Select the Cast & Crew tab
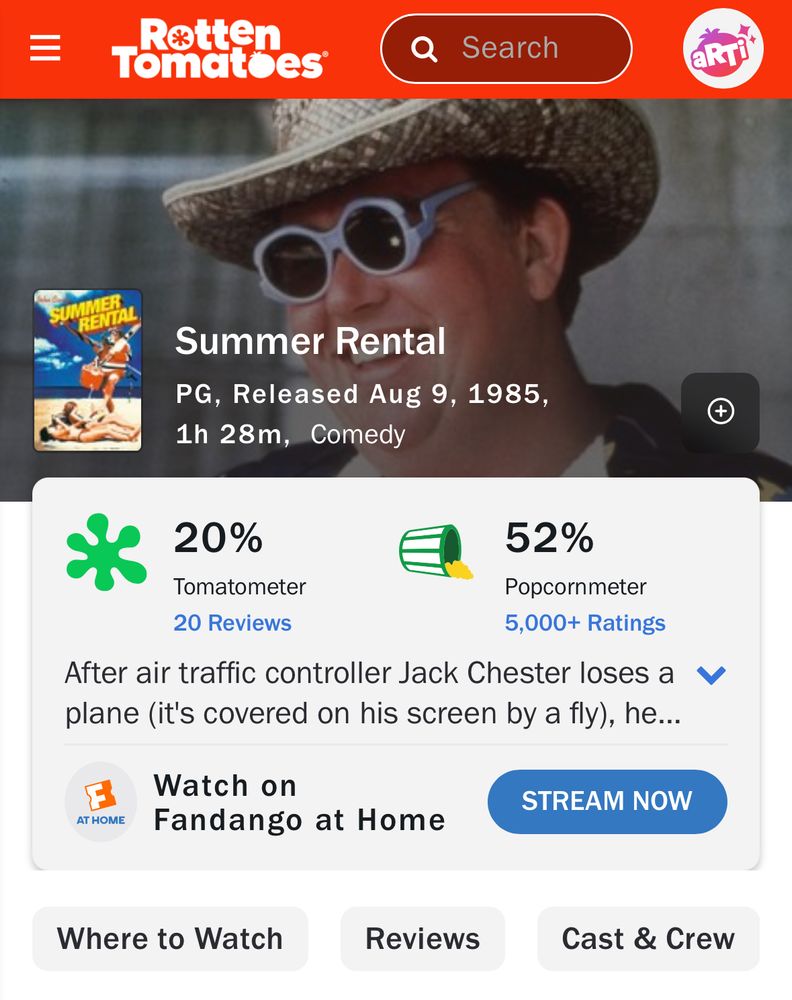 click(647, 938)
